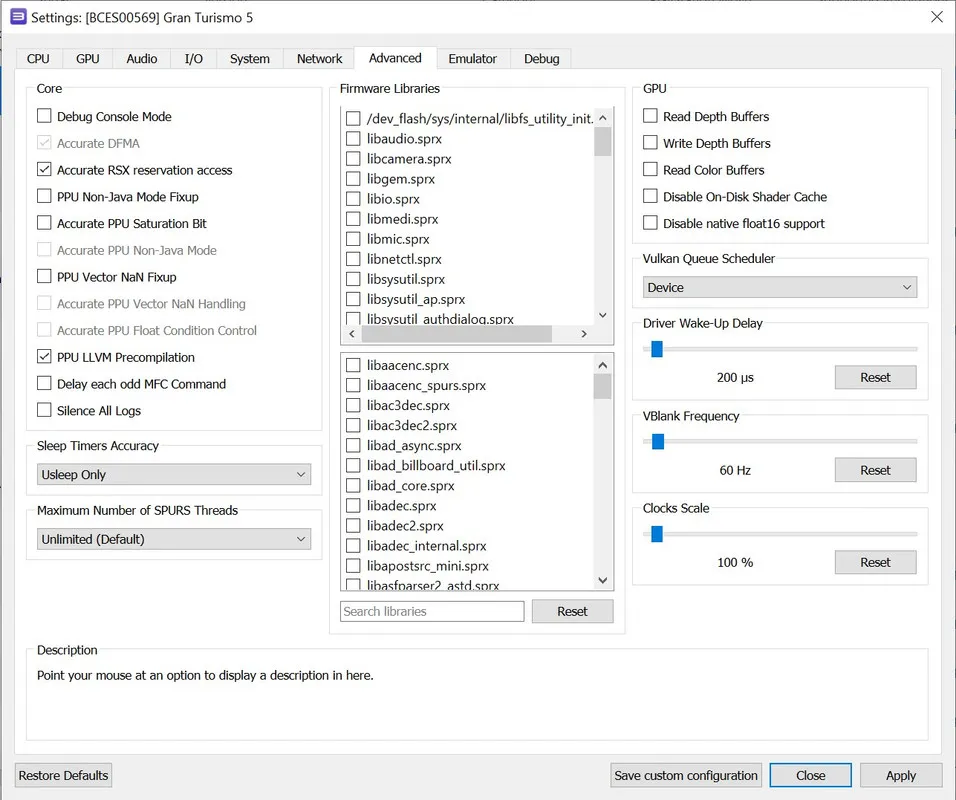This screenshot has height=800, width=956.
Task: Click VBlank Frequency slider handle
Action: pos(658,441)
